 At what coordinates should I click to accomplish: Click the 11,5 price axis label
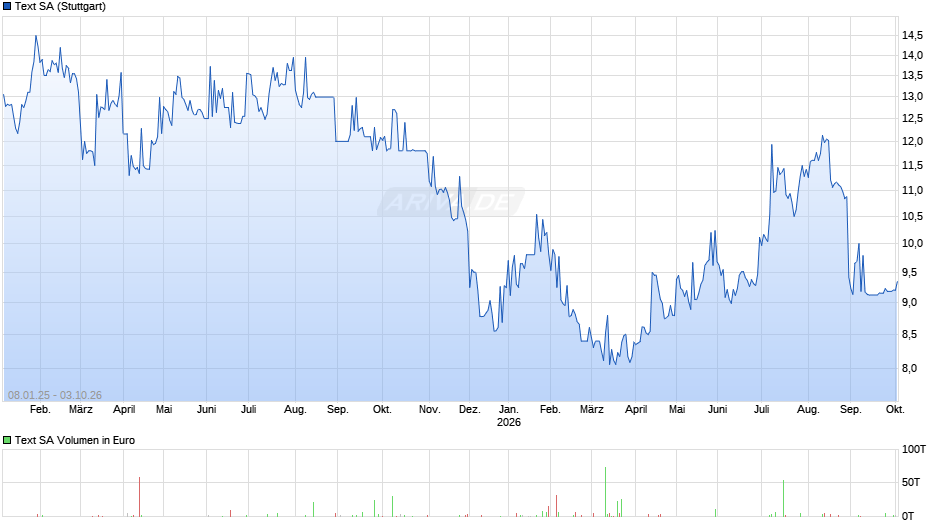pos(912,166)
